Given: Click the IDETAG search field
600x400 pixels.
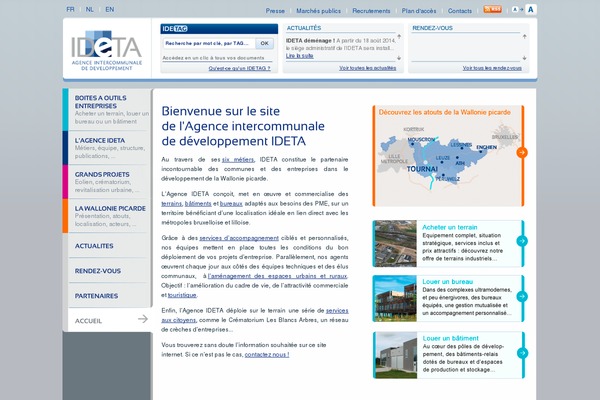Looking at the screenshot, I should pyautogui.click(x=209, y=44).
